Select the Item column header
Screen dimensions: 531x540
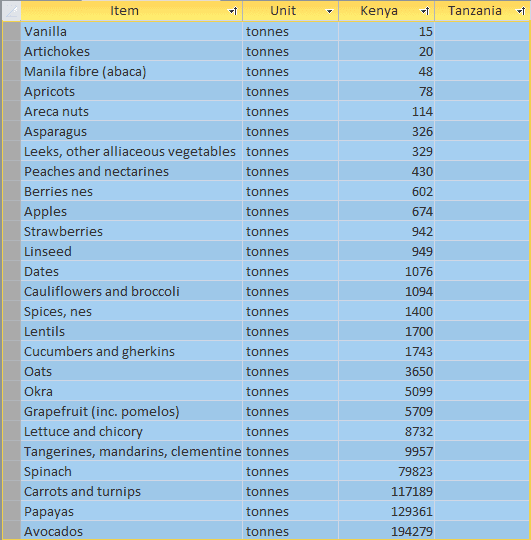[x=132, y=11]
